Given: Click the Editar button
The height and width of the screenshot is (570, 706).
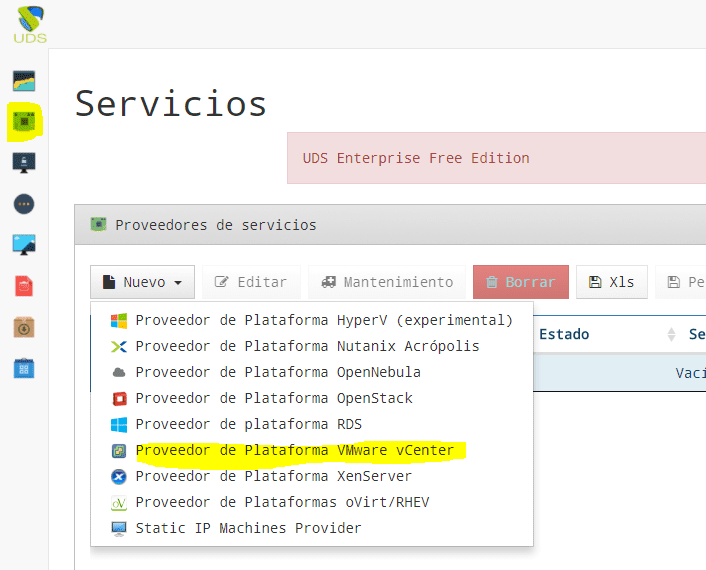Looking at the screenshot, I should [251, 282].
